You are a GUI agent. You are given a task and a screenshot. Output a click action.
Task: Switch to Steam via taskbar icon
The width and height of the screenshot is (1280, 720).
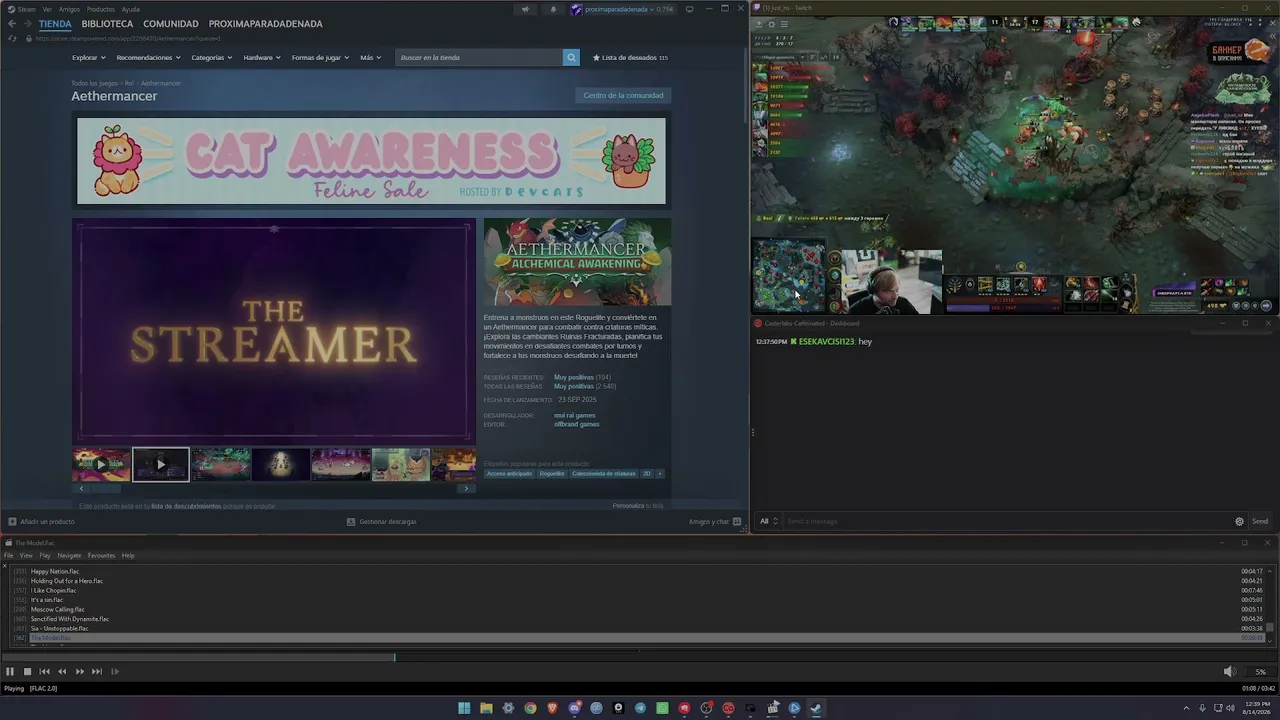click(x=816, y=708)
